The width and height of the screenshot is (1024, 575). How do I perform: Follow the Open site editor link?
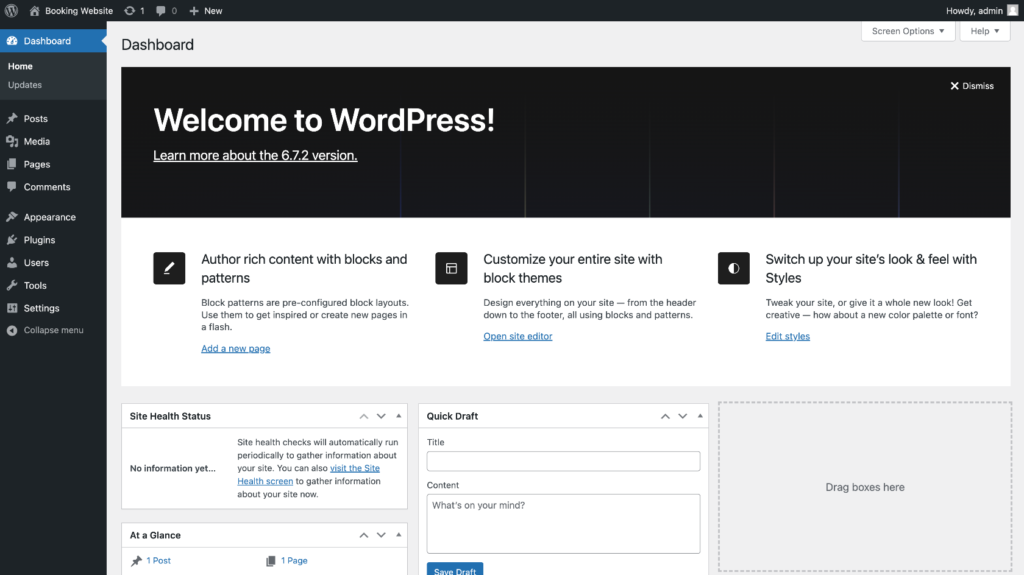[x=518, y=336]
